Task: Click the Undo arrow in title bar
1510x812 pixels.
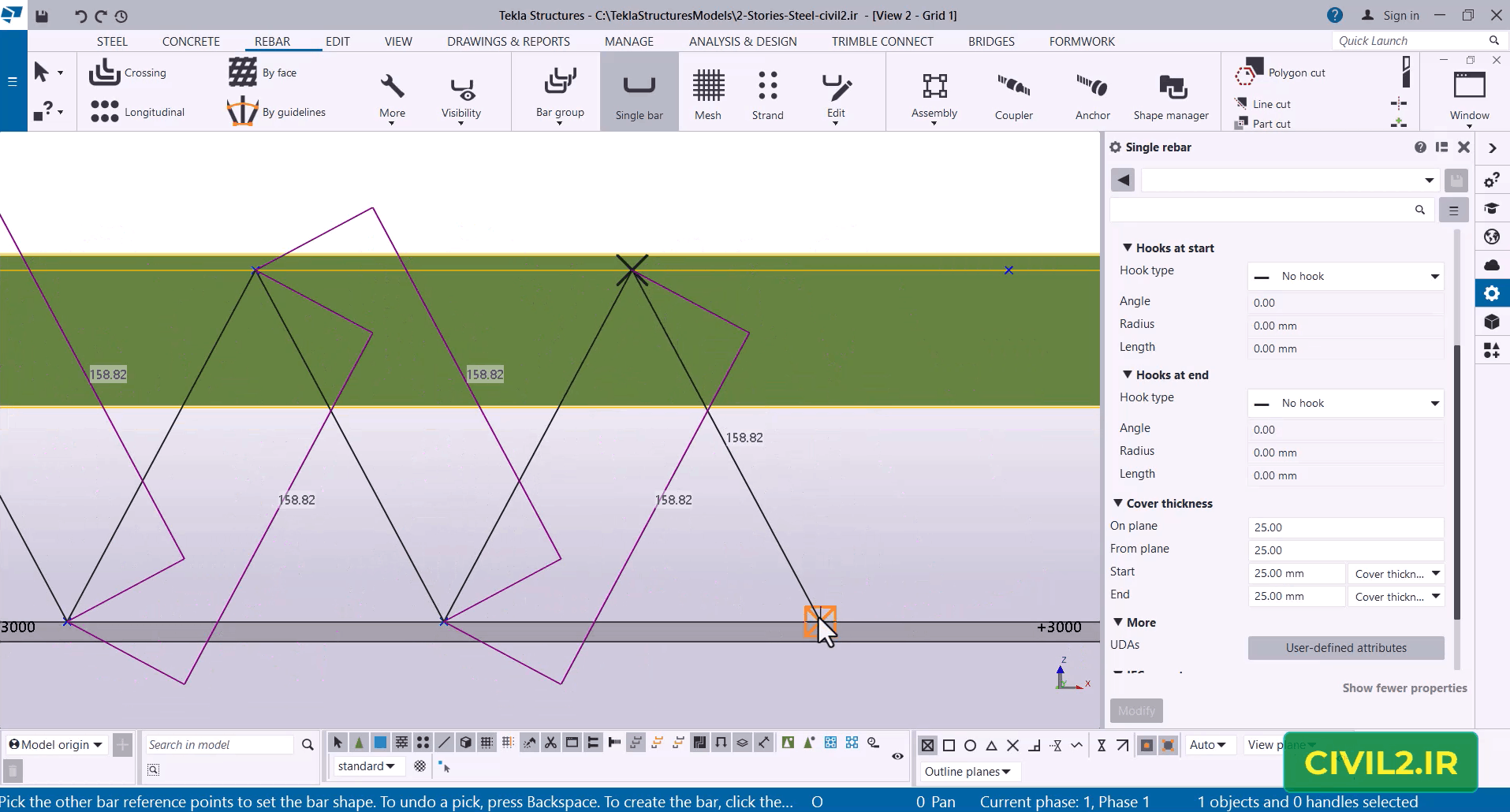Action: point(80,16)
